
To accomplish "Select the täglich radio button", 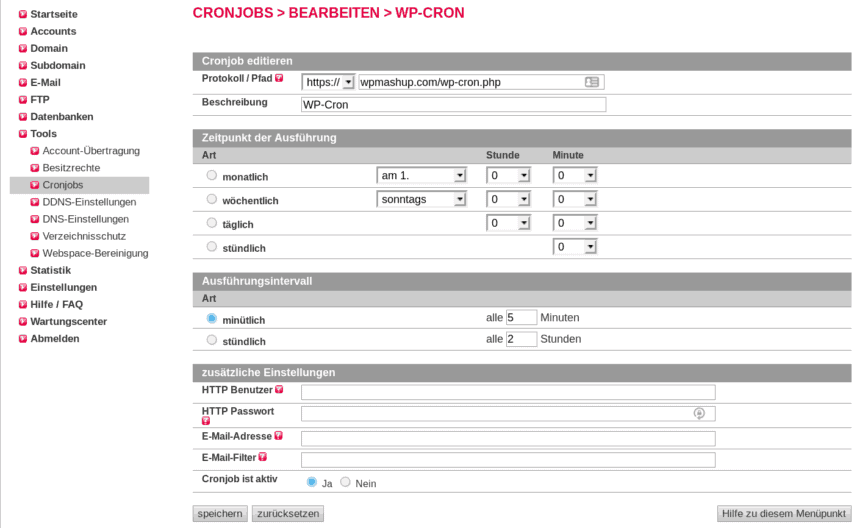I will click(211, 223).
